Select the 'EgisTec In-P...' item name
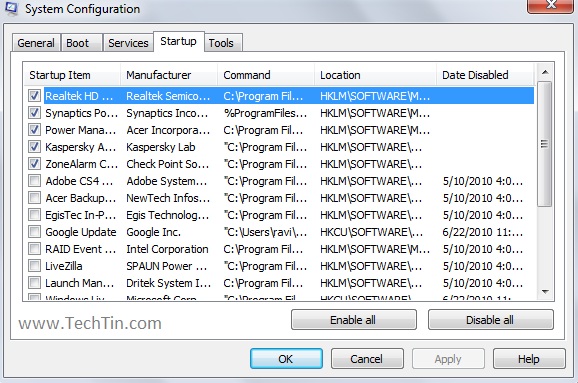The width and height of the screenshot is (578, 383). tap(80, 215)
